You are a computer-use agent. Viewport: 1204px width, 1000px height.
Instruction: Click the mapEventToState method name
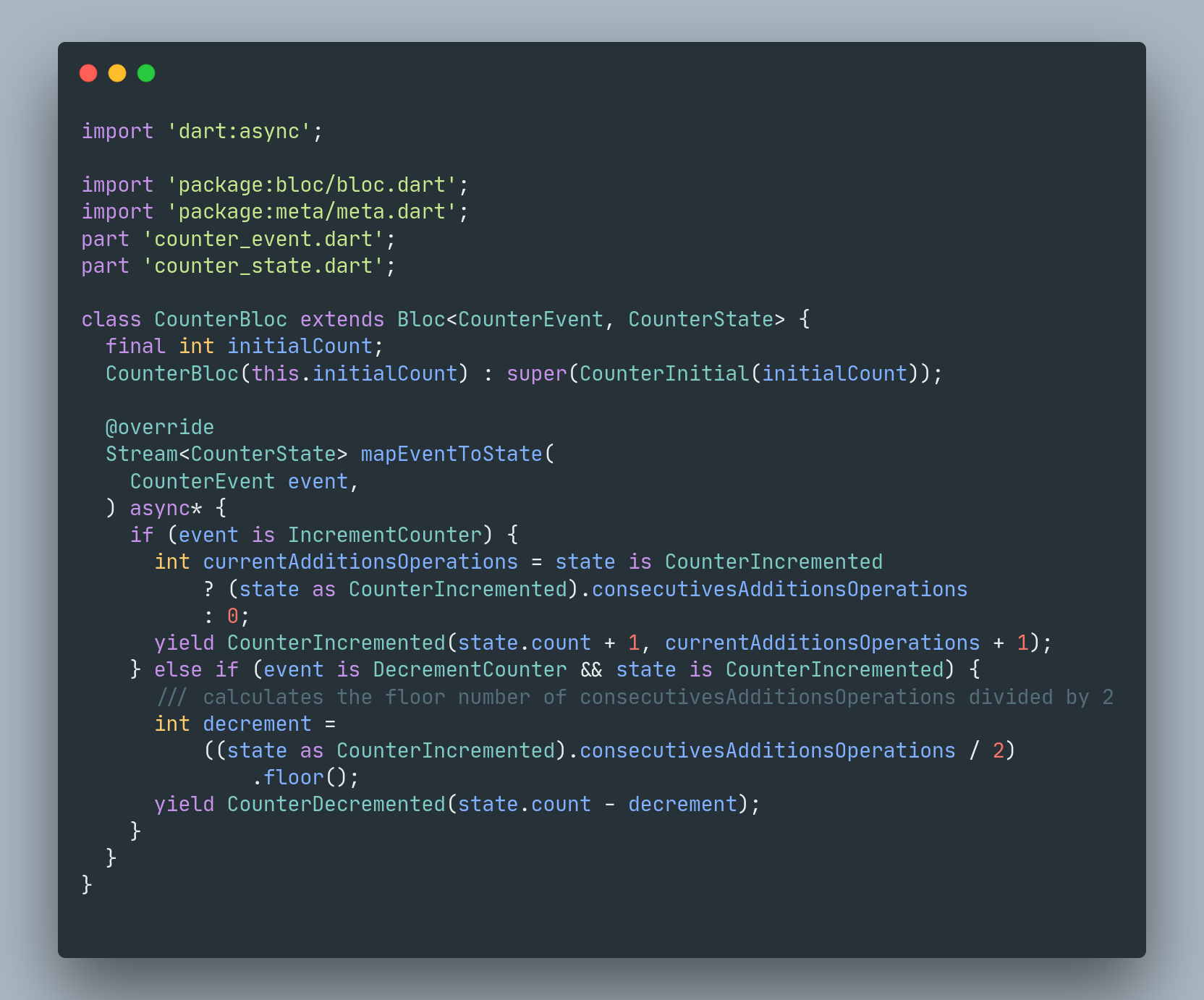click(x=451, y=454)
